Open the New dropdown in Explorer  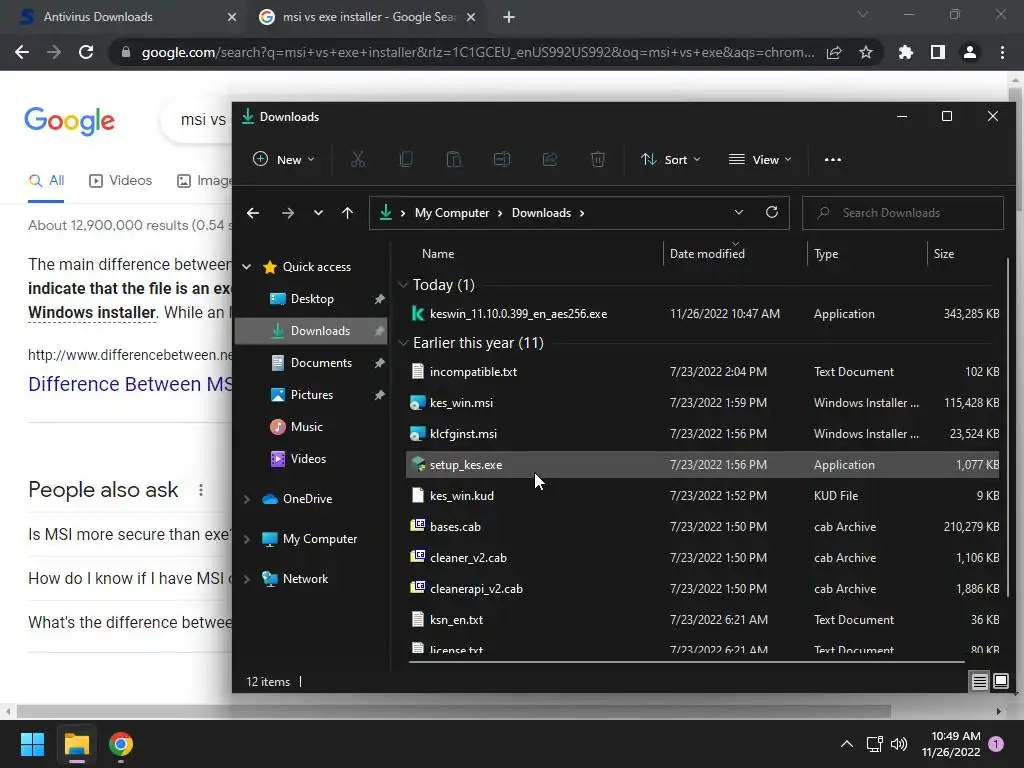click(x=283, y=159)
